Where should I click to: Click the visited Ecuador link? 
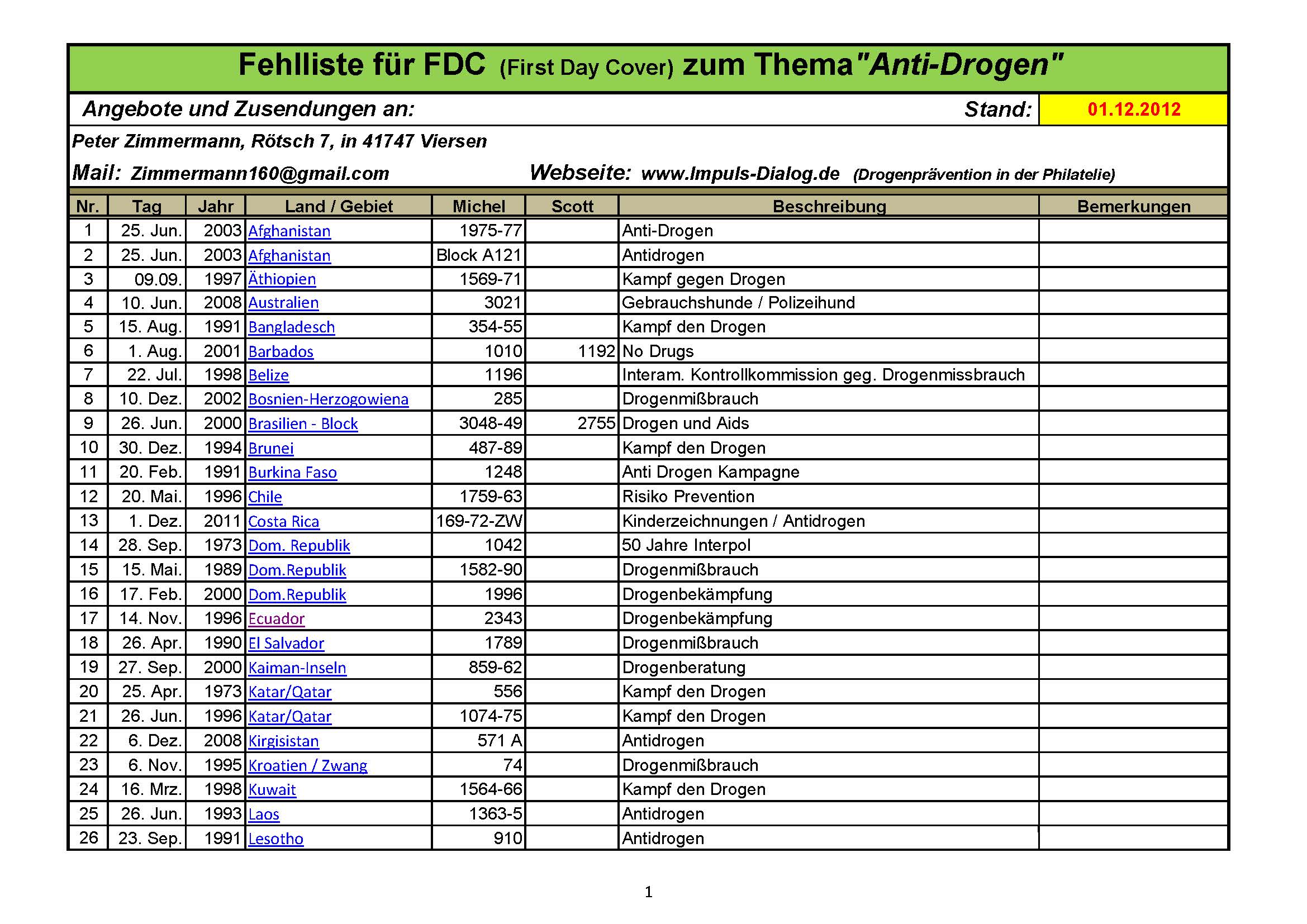(276, 618)
